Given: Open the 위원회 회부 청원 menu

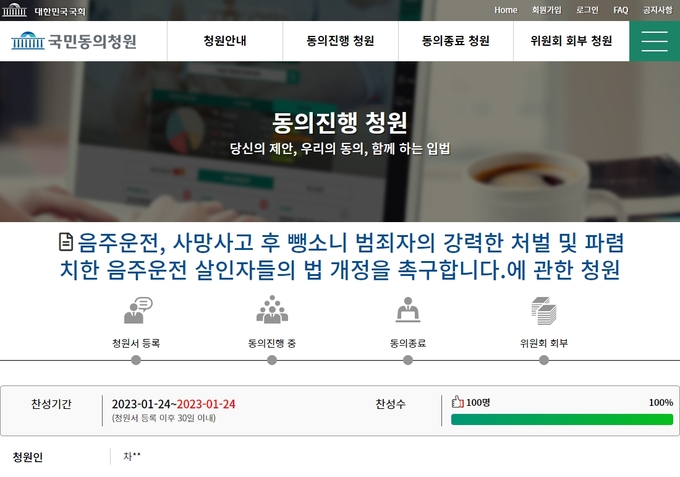Looking at the screenshot, I should click(x=571, y=41).
